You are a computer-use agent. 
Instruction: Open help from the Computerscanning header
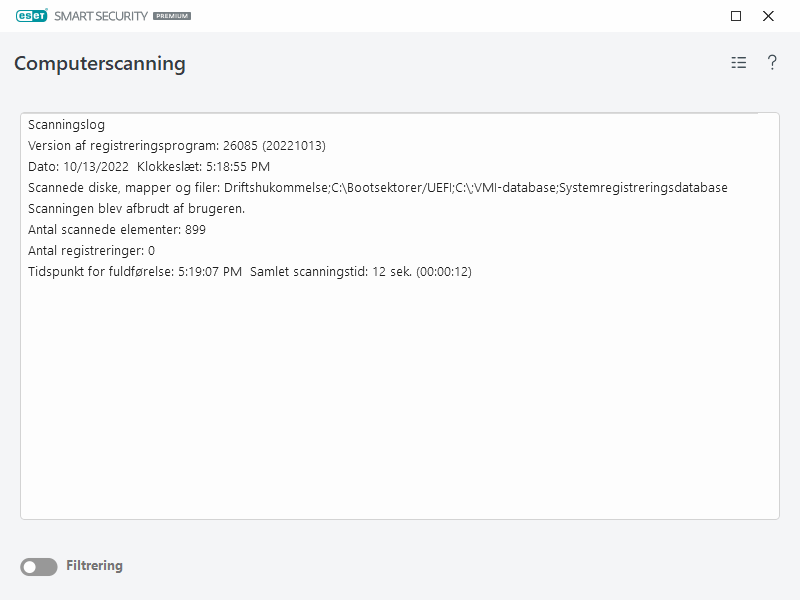coord(771,62)
